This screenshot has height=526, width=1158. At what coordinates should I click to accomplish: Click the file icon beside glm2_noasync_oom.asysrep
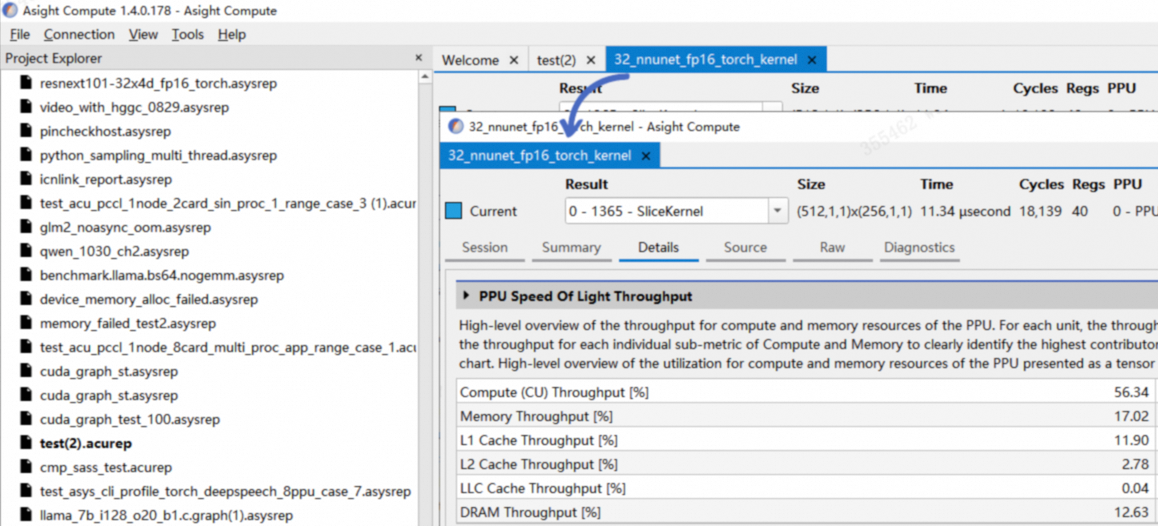[x=27, y=228]
